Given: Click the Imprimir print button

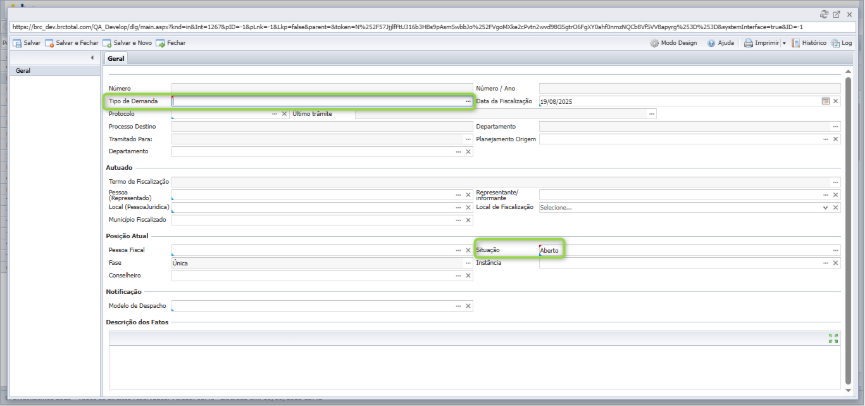Looking at the screenshot, I should (x=761, y=42).
